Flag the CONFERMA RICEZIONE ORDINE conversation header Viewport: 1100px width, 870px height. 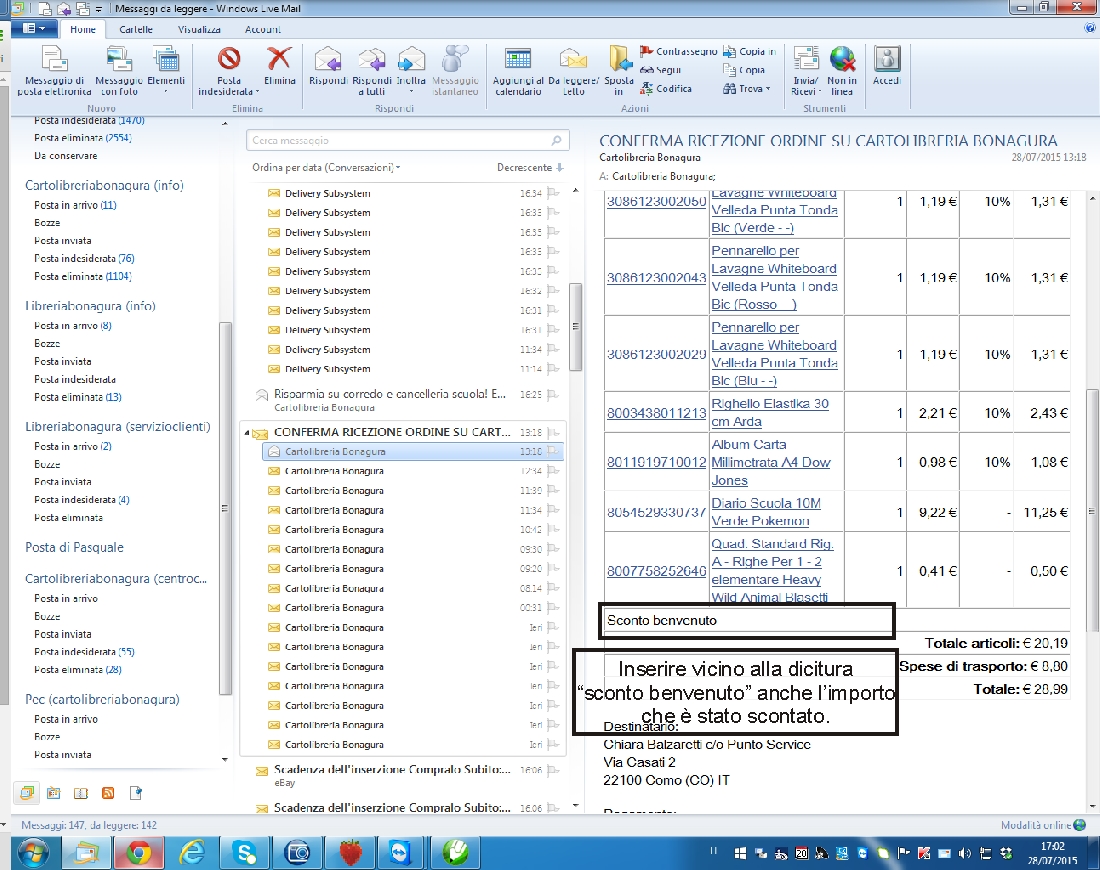tap(553, 432)
